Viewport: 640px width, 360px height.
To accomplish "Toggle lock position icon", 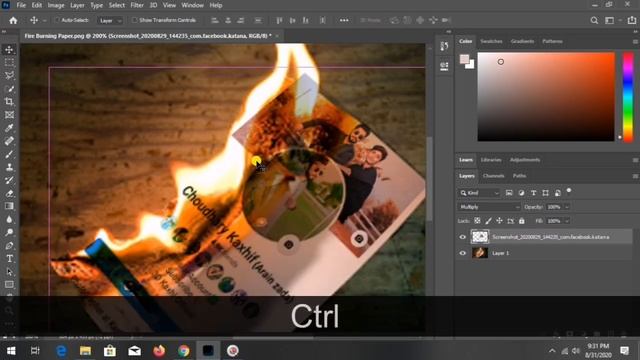I will 499,221.
